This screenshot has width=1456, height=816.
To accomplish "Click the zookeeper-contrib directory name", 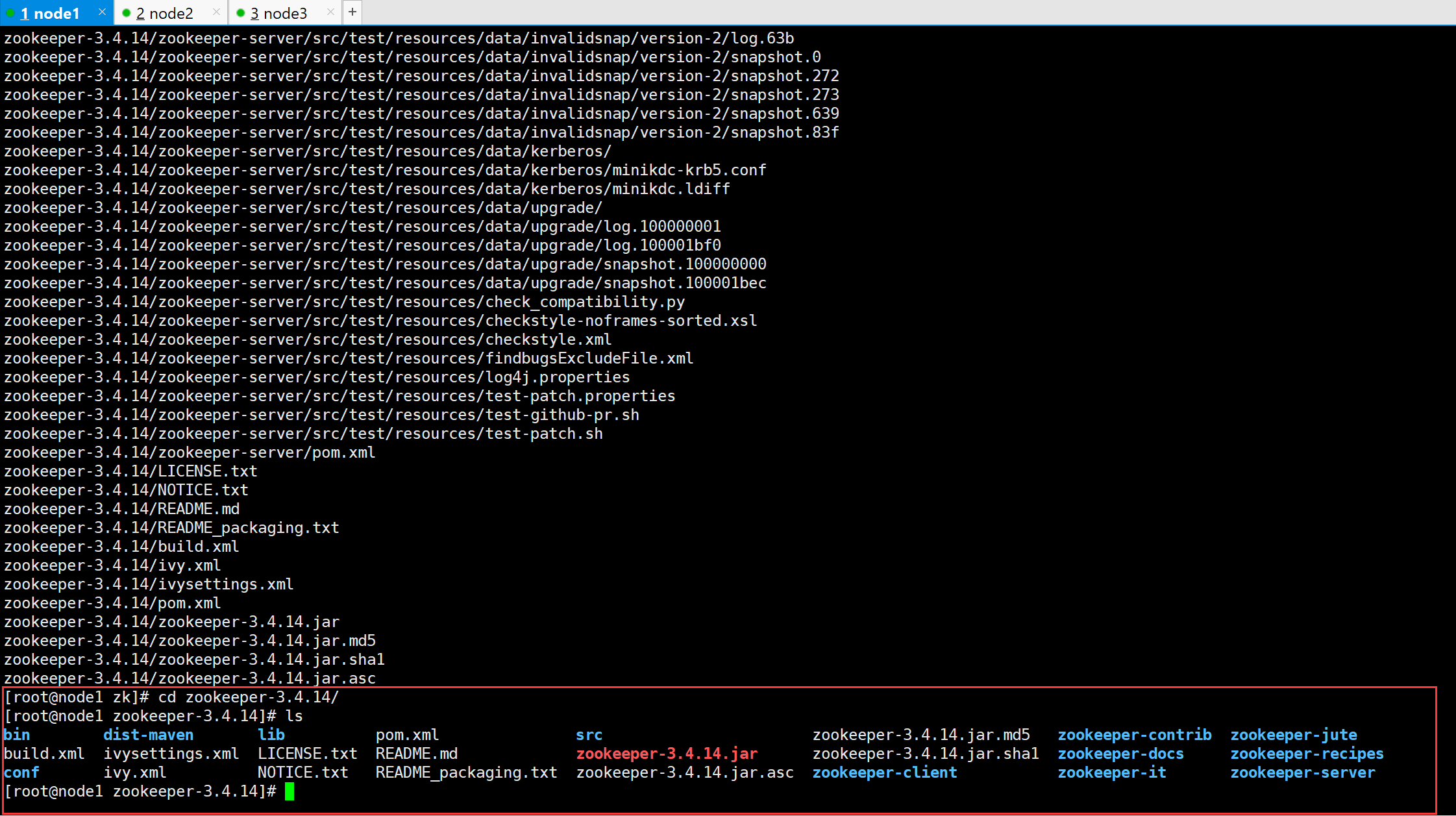I will click(1134, 735).
